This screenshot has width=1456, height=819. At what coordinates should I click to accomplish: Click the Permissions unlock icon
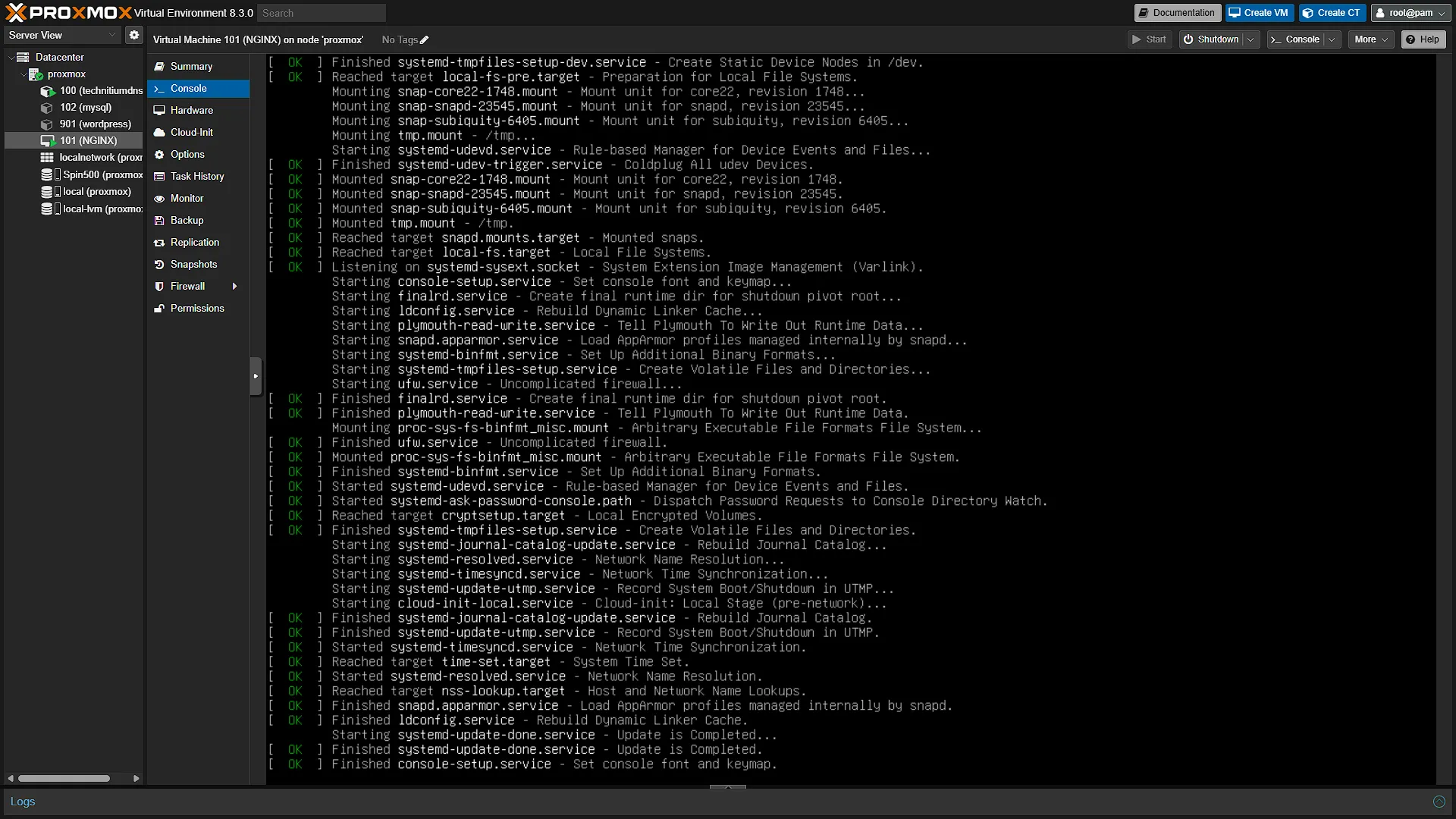159,308
